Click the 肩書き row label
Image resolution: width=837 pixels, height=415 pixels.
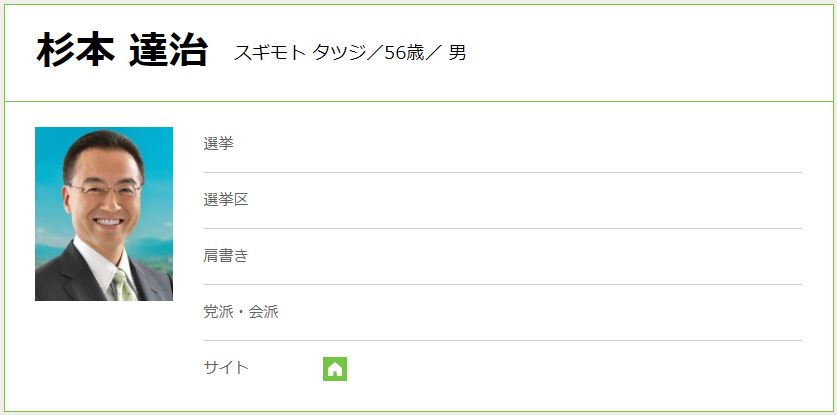(226, 256)
